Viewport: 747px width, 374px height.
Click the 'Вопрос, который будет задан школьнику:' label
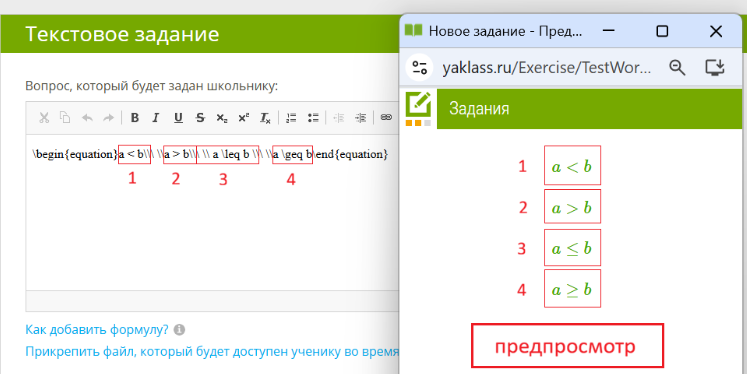tap(151, 87)
